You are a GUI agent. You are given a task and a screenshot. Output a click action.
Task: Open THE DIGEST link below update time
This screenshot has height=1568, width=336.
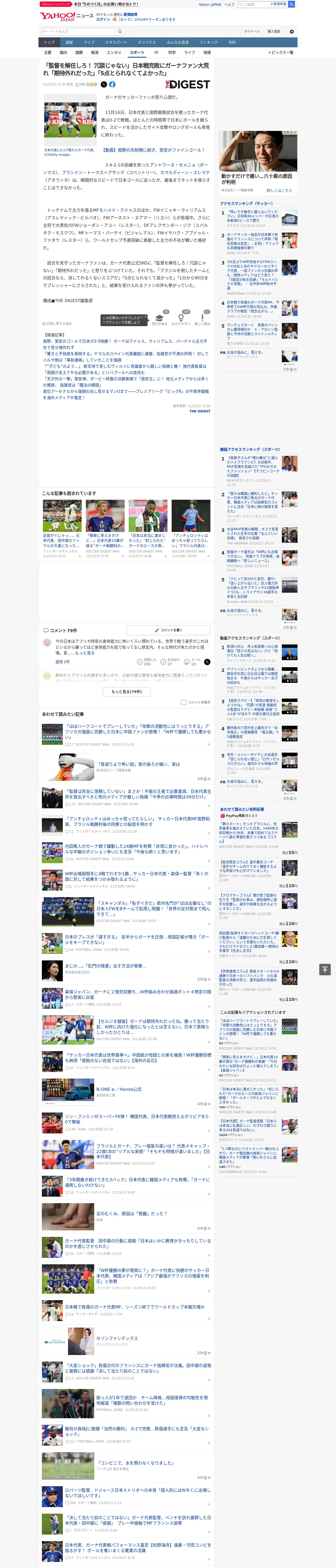pos(199,412)
